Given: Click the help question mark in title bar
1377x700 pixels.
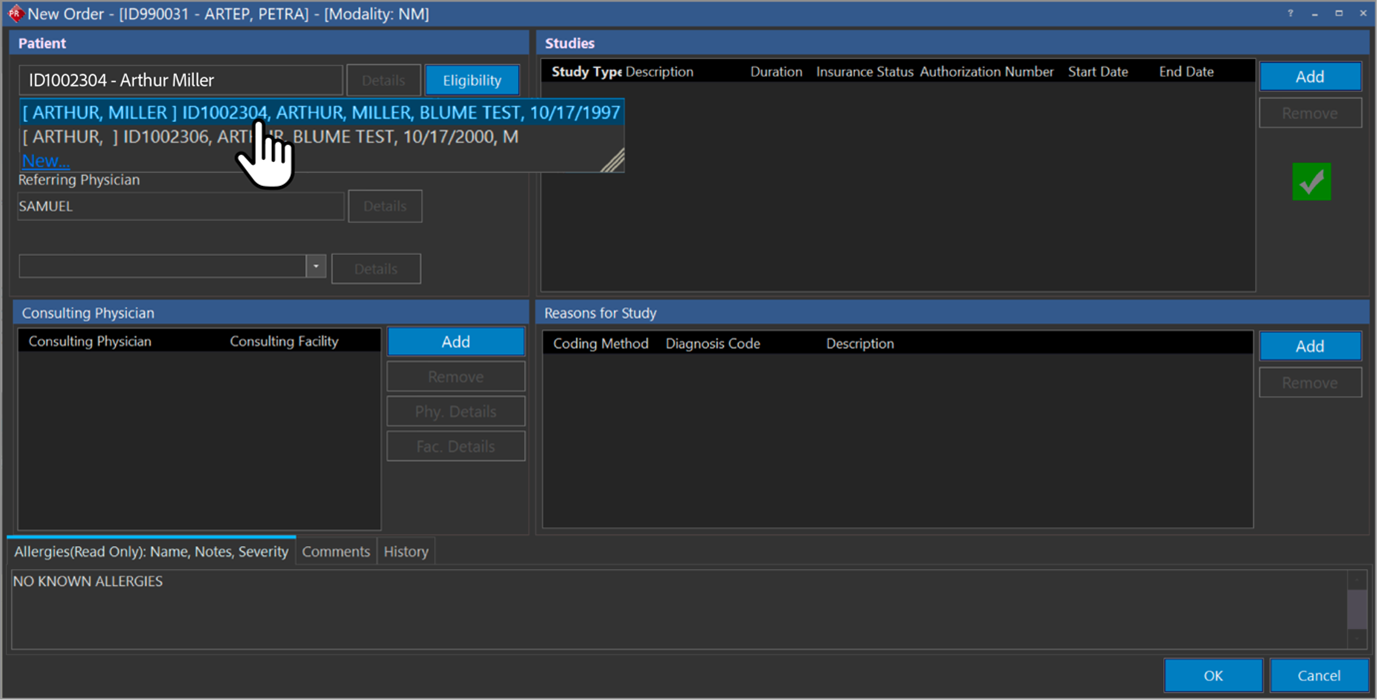Looking at the screenshot, I should [1290, 14].
